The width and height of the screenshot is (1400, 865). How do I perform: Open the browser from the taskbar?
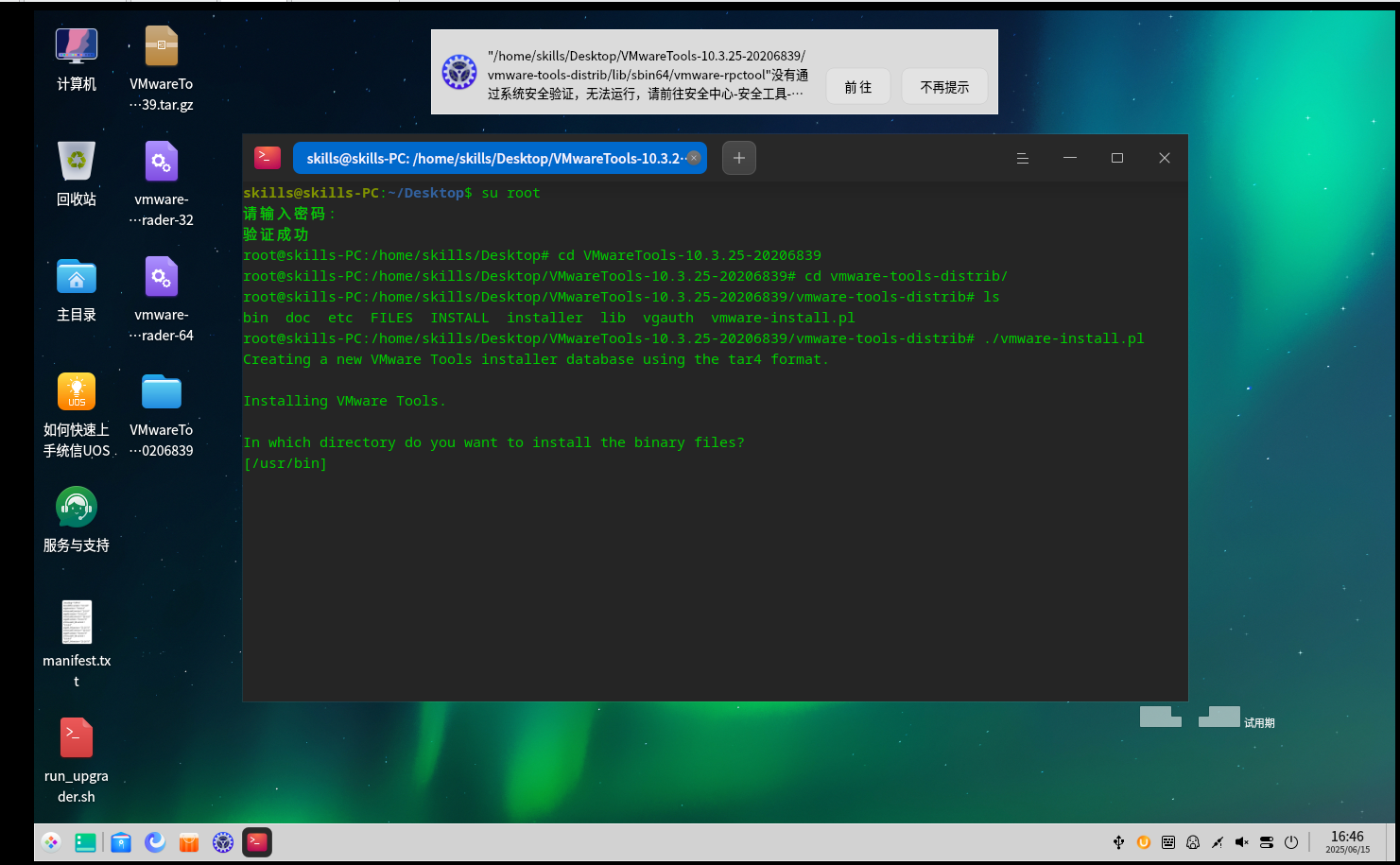154,842
